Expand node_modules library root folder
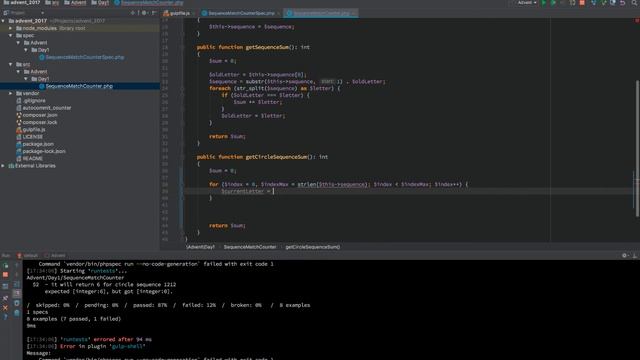640x360 pixels. click(11, 28)
